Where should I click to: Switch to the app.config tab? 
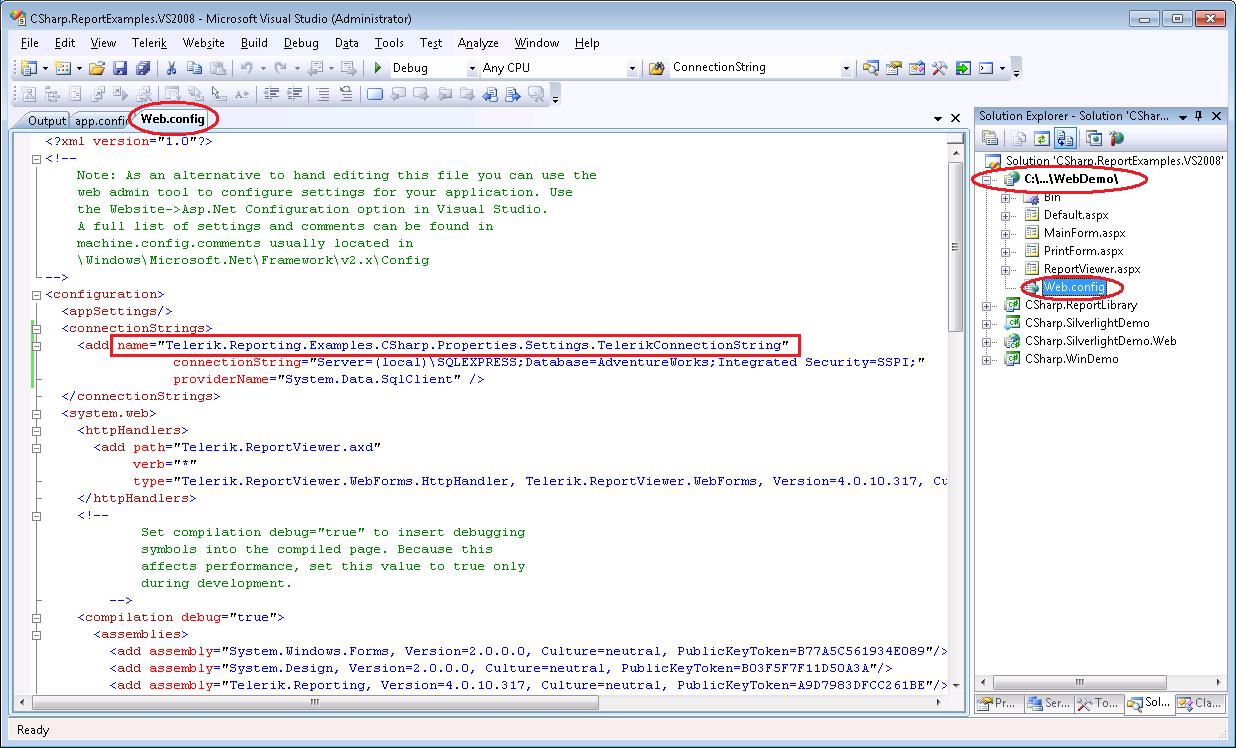coord(101,121)
